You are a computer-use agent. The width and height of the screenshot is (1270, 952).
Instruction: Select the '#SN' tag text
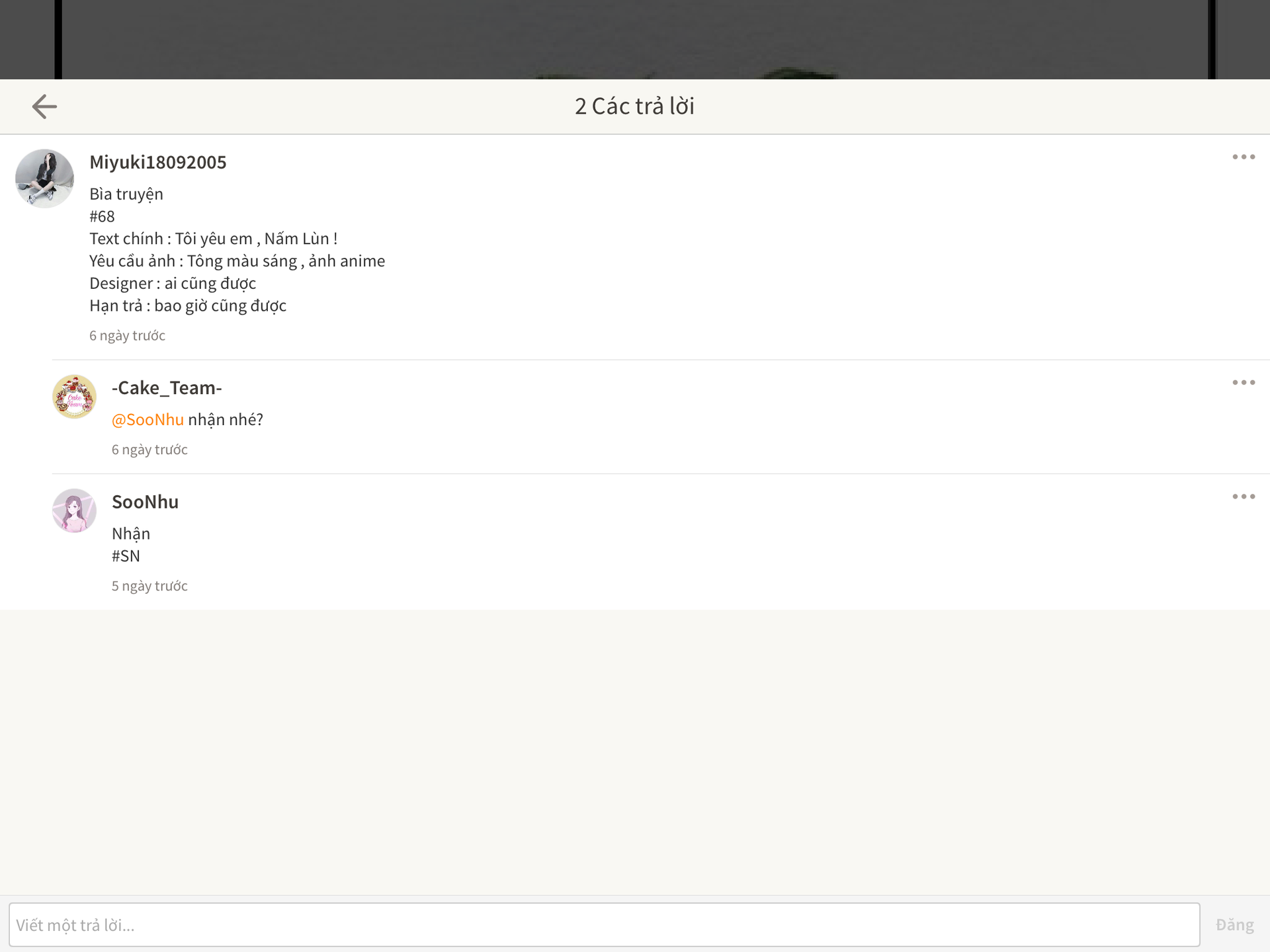(x=126, y=557)
